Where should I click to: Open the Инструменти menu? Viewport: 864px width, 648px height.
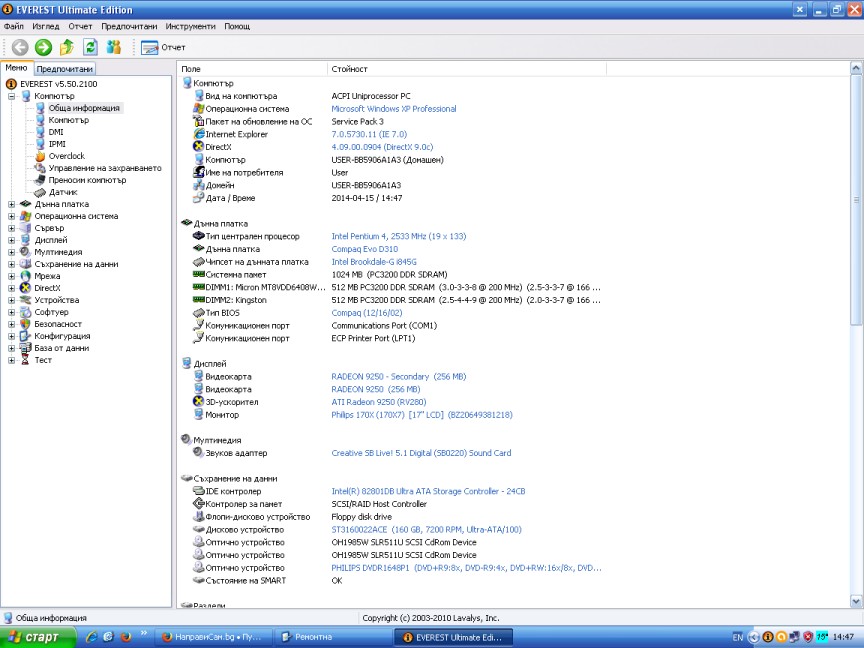[191, 26]
